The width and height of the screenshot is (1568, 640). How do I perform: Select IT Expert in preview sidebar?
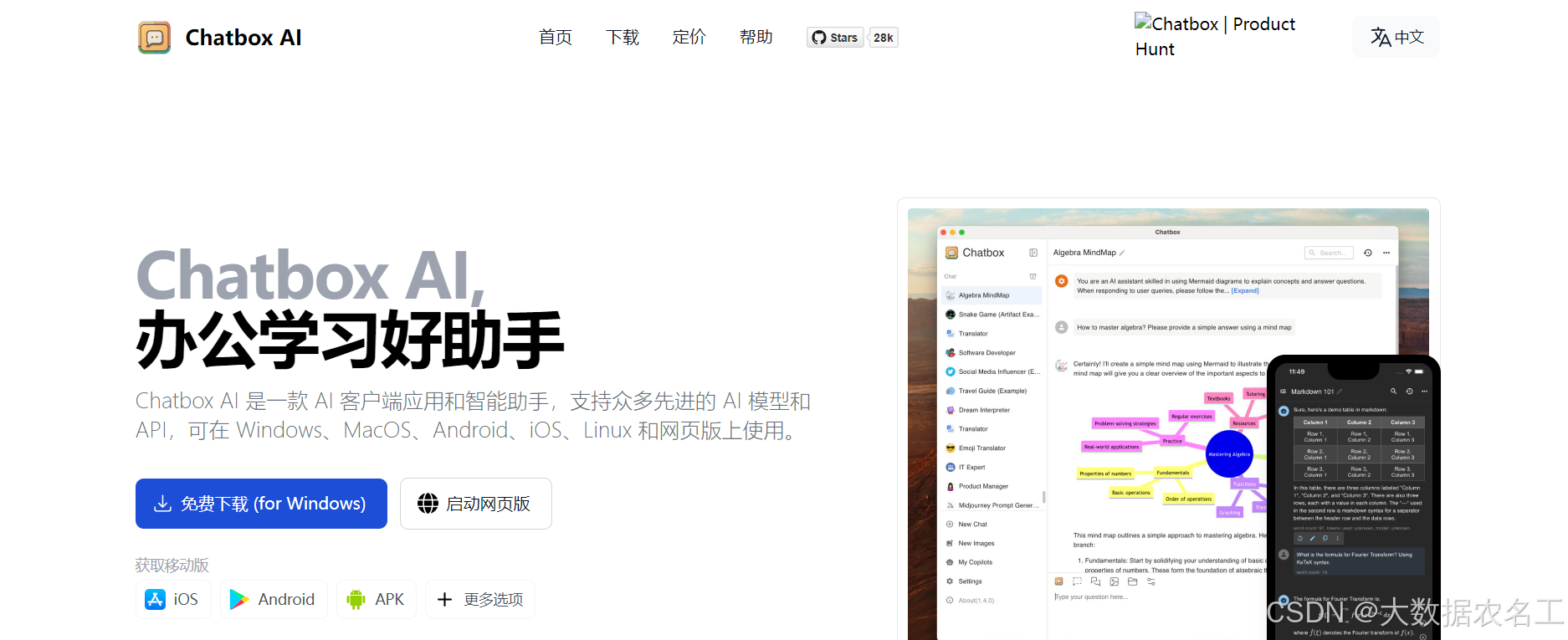pos(992,468)
